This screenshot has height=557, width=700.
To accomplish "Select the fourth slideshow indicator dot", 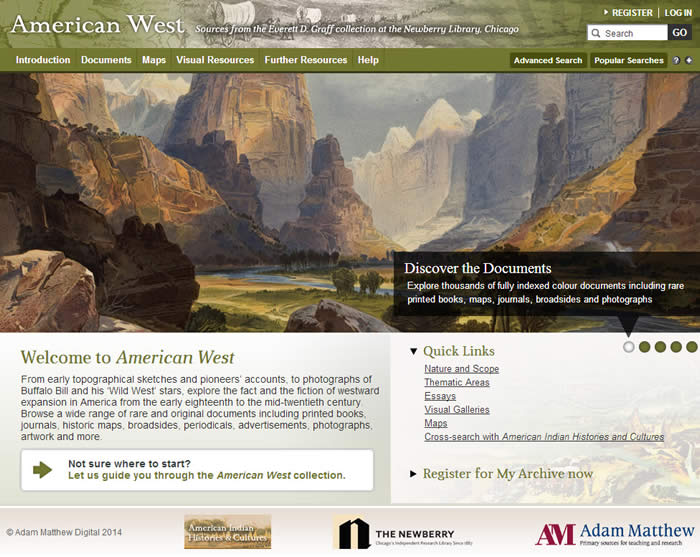I will pos(676,347).
